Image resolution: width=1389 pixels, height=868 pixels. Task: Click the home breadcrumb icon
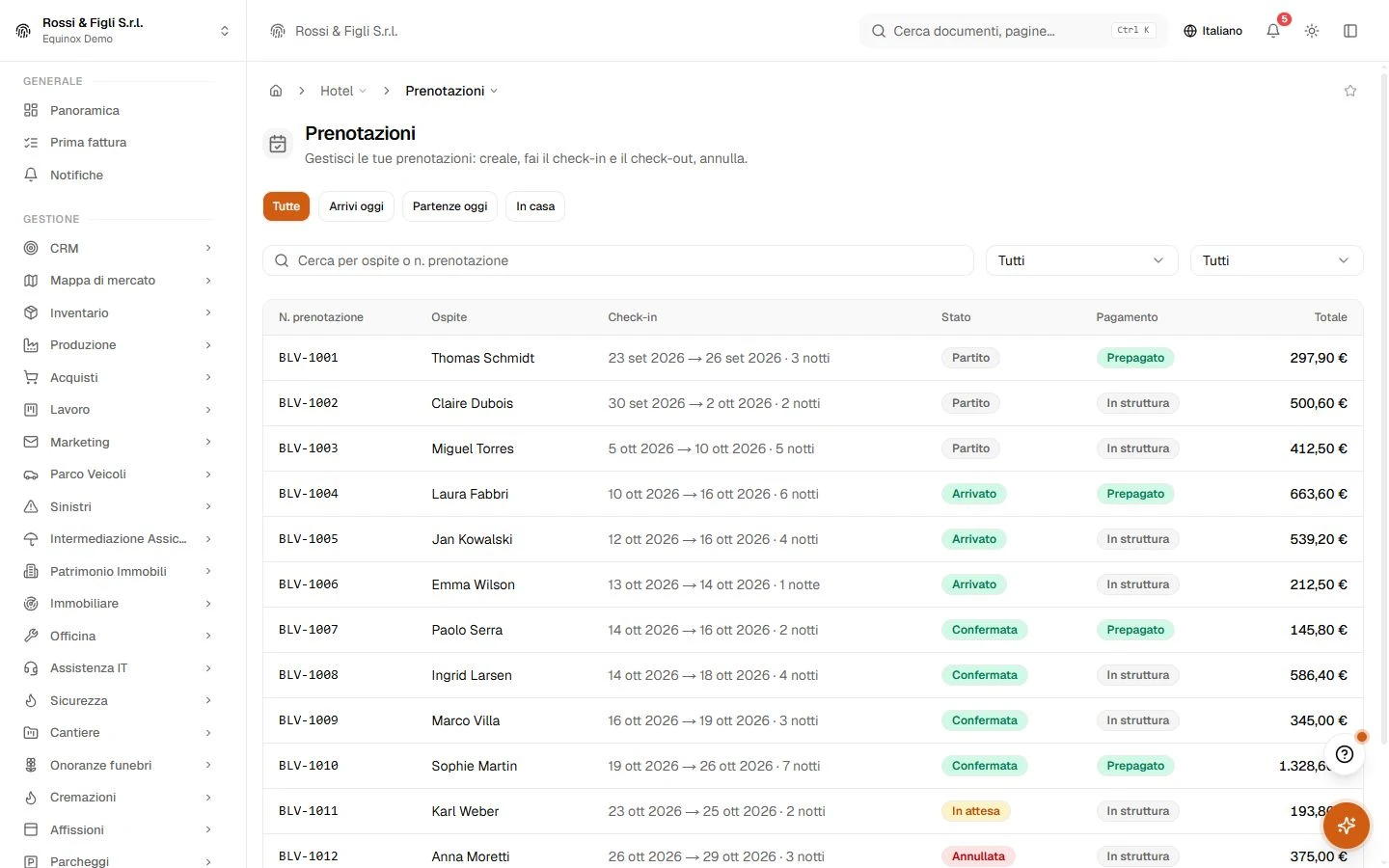click(x=276, y=91)
